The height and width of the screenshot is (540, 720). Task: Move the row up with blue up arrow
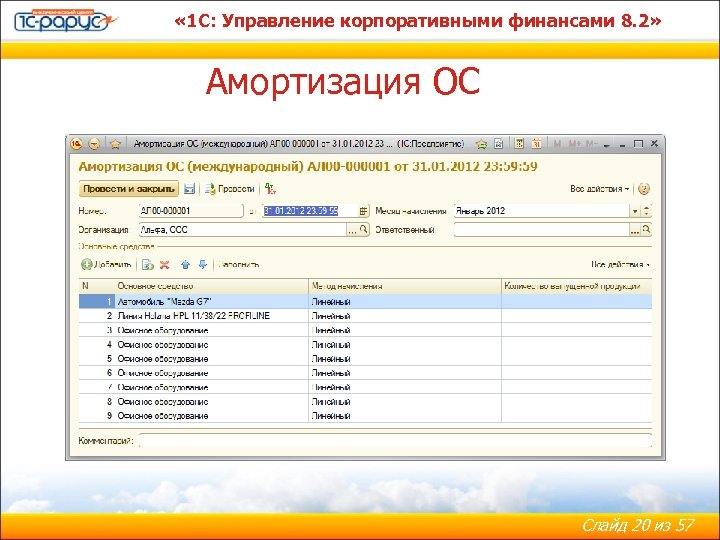click(x=185, y=264)
